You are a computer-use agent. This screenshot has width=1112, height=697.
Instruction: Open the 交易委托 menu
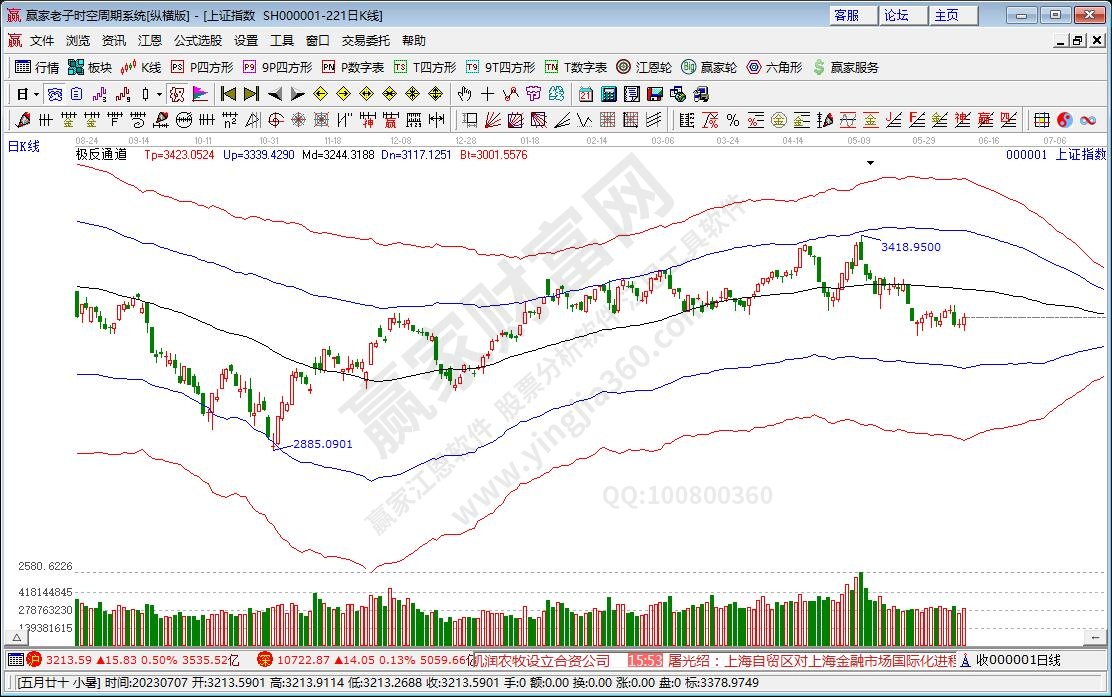click(x=366, y=41)
